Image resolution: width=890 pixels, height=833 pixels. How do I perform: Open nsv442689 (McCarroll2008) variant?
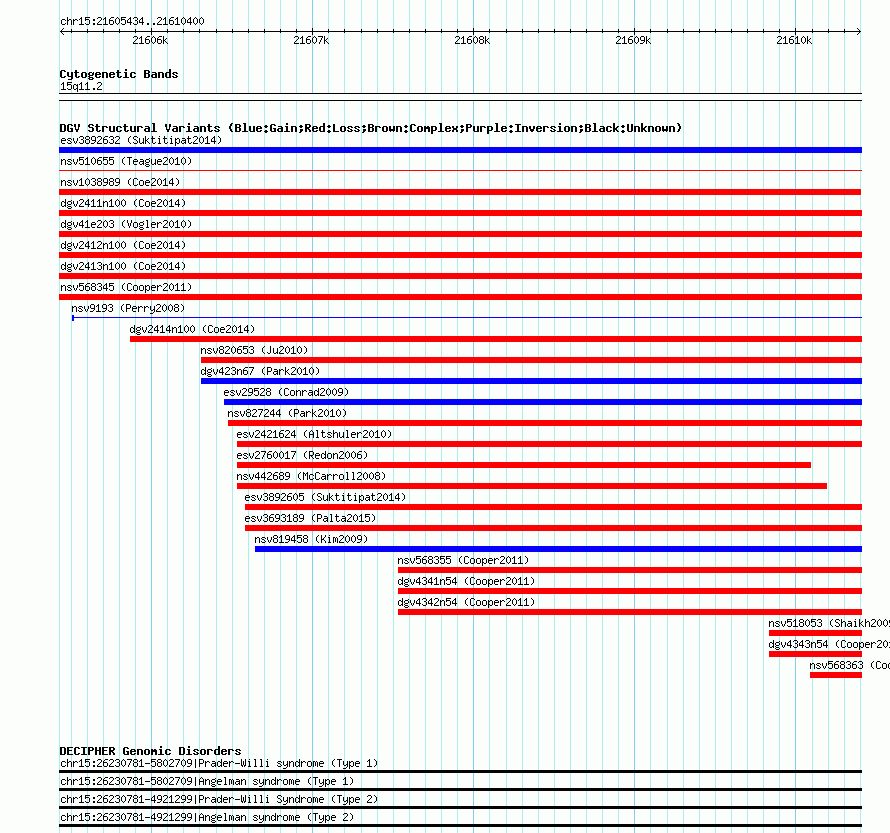tap(312, 476)
